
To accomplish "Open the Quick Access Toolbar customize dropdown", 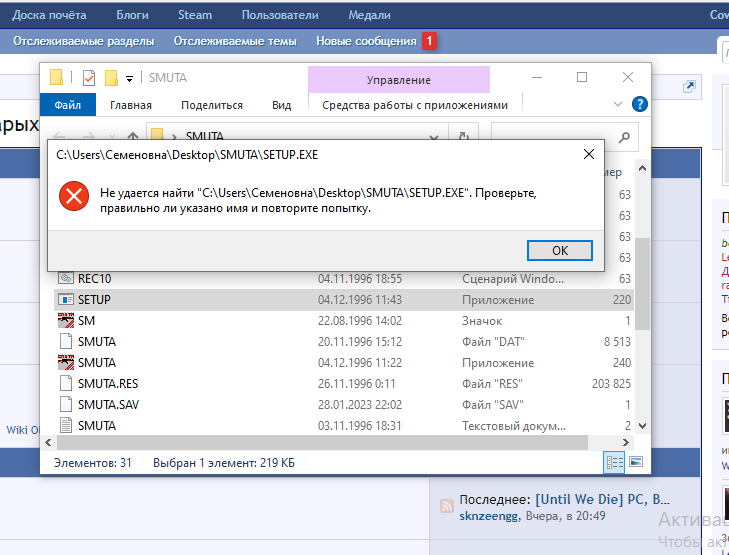I will point(128,78).
